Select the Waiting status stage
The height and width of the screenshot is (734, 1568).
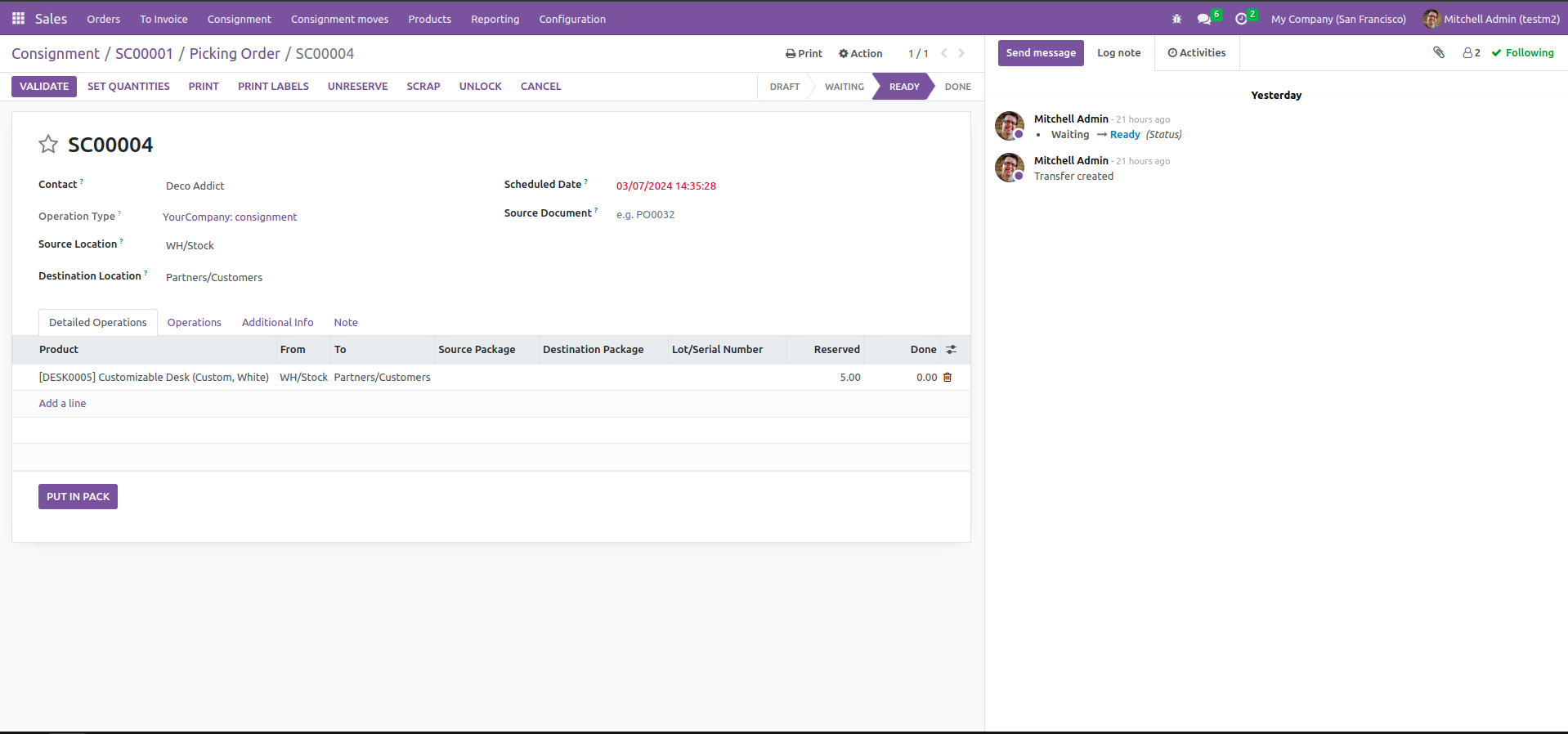844,87
